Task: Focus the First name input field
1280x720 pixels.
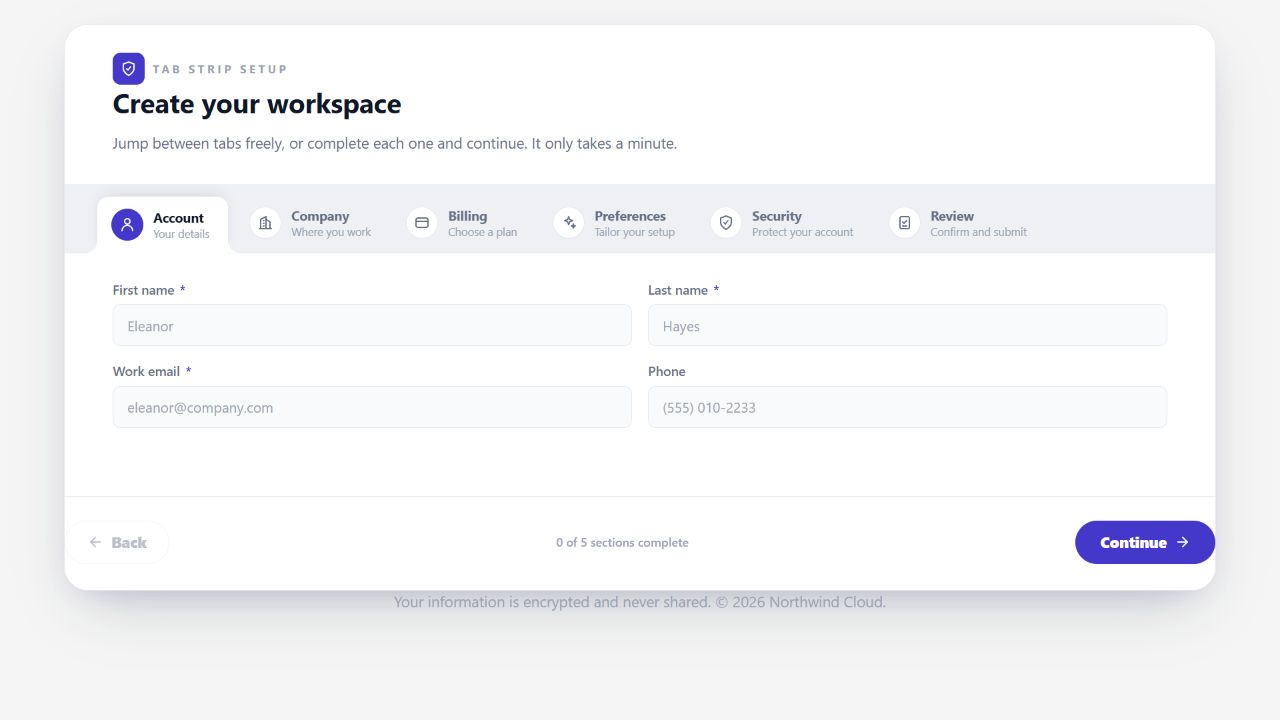Action: pyautogui.click(x=372, y=326)
